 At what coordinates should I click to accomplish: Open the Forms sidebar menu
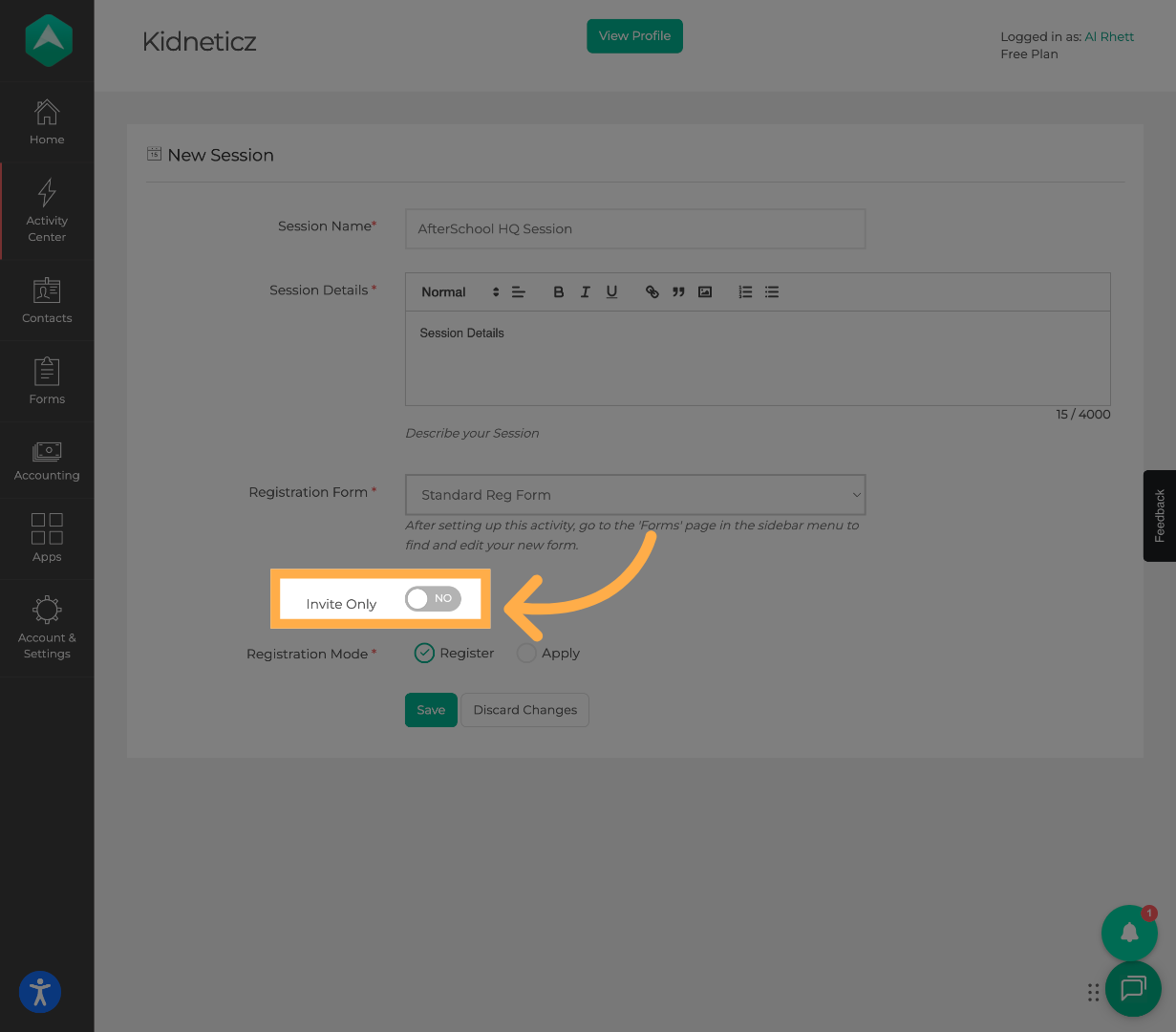(47, 381)
